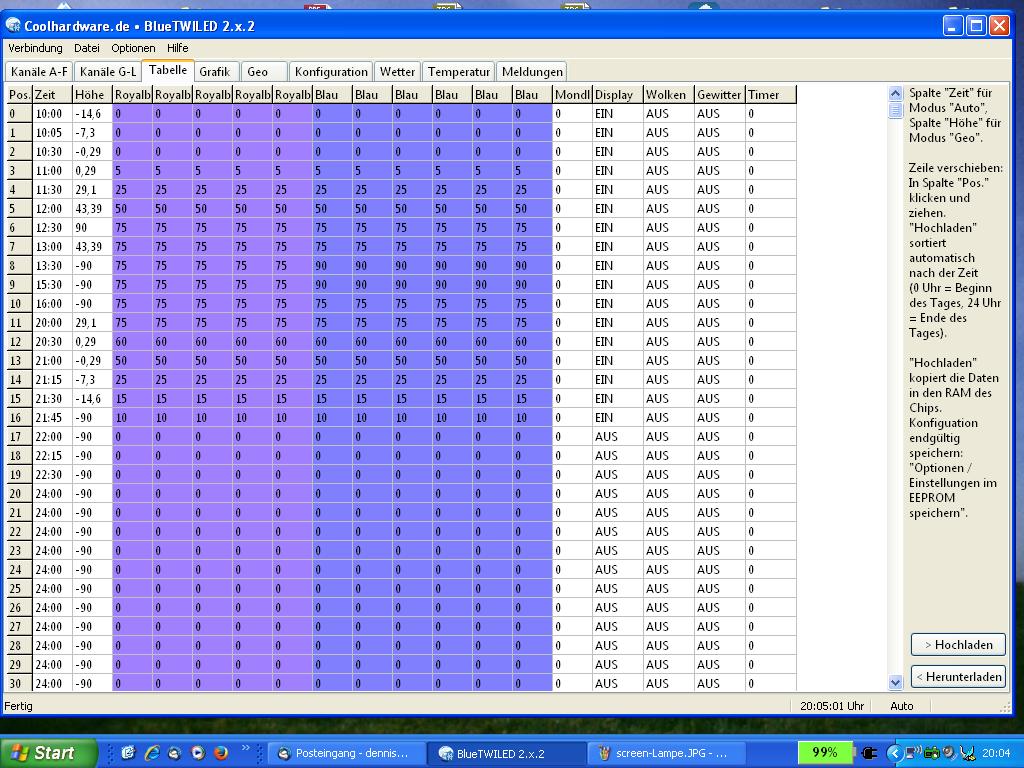Click the table scrollbar down arrow
Viewport: 1024px width, 768px height.
895,682
